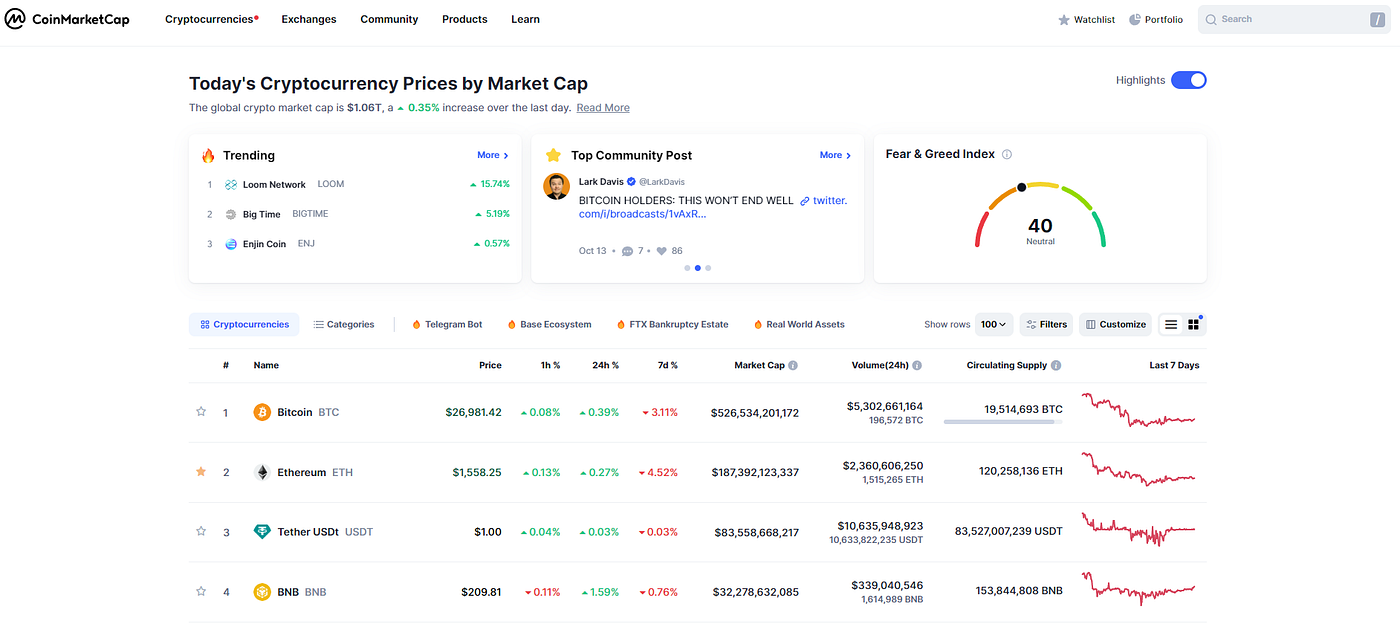Remove Ethereum from watchlist star
This screenshot has width=1400, height=623.
coord(201,472)
